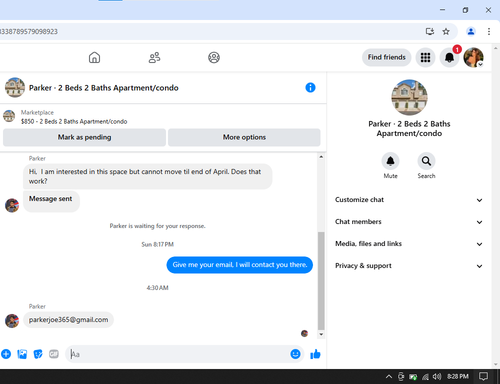Click the browser address bar URL

click(x=29, y=31)
